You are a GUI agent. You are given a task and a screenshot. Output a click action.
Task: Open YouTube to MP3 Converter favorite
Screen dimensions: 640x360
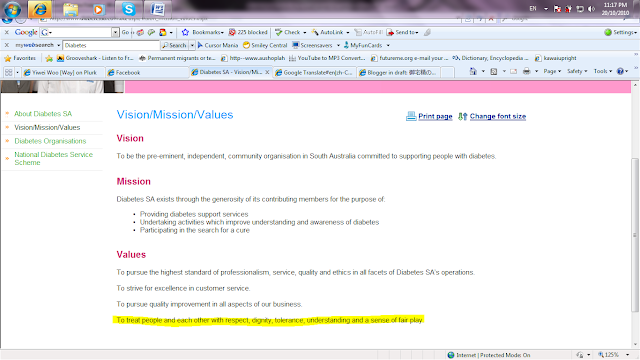pyautogui.click(x=327, y=58)
